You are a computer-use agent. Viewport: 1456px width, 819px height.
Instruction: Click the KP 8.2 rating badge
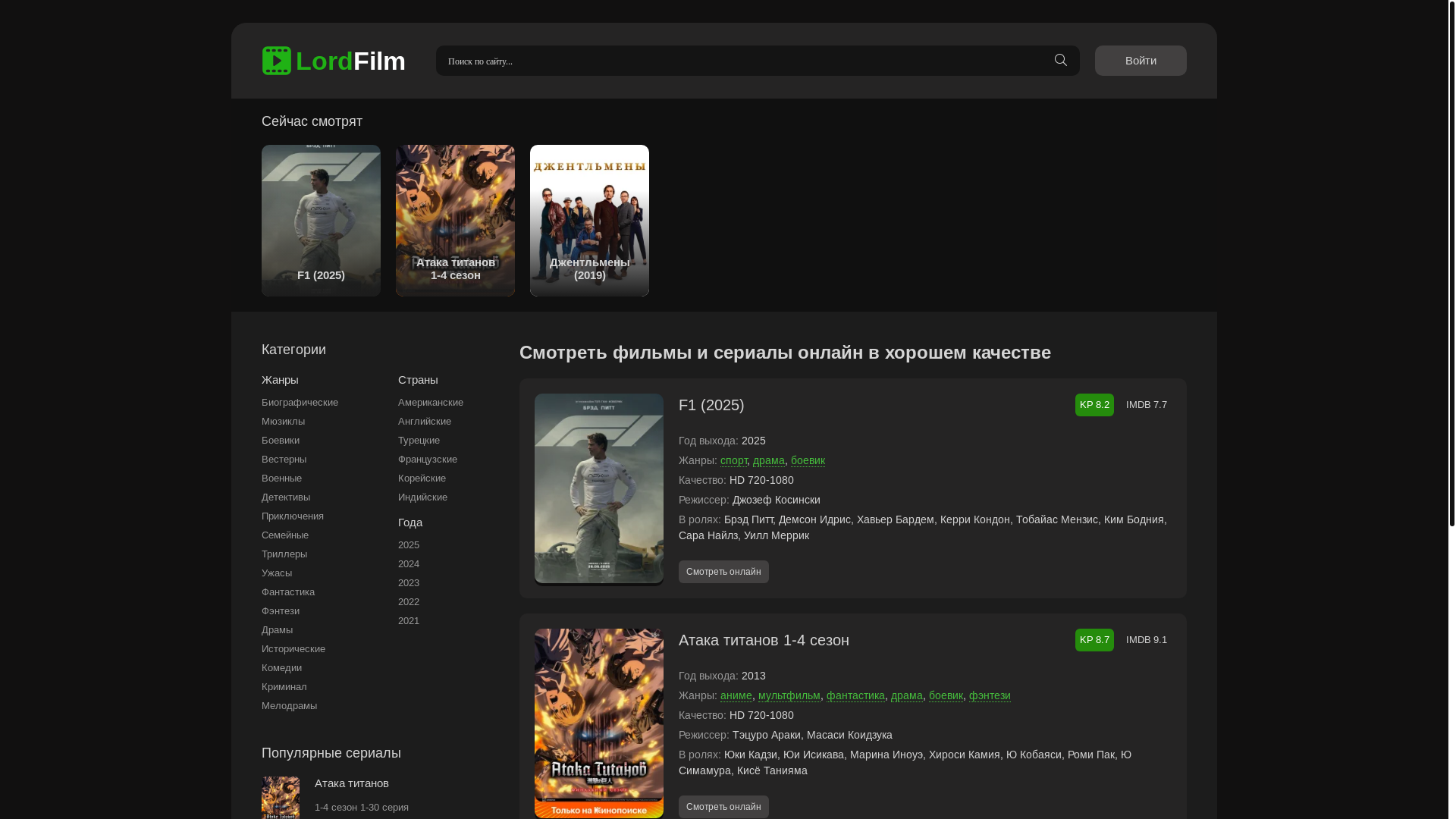(1094, 405)
